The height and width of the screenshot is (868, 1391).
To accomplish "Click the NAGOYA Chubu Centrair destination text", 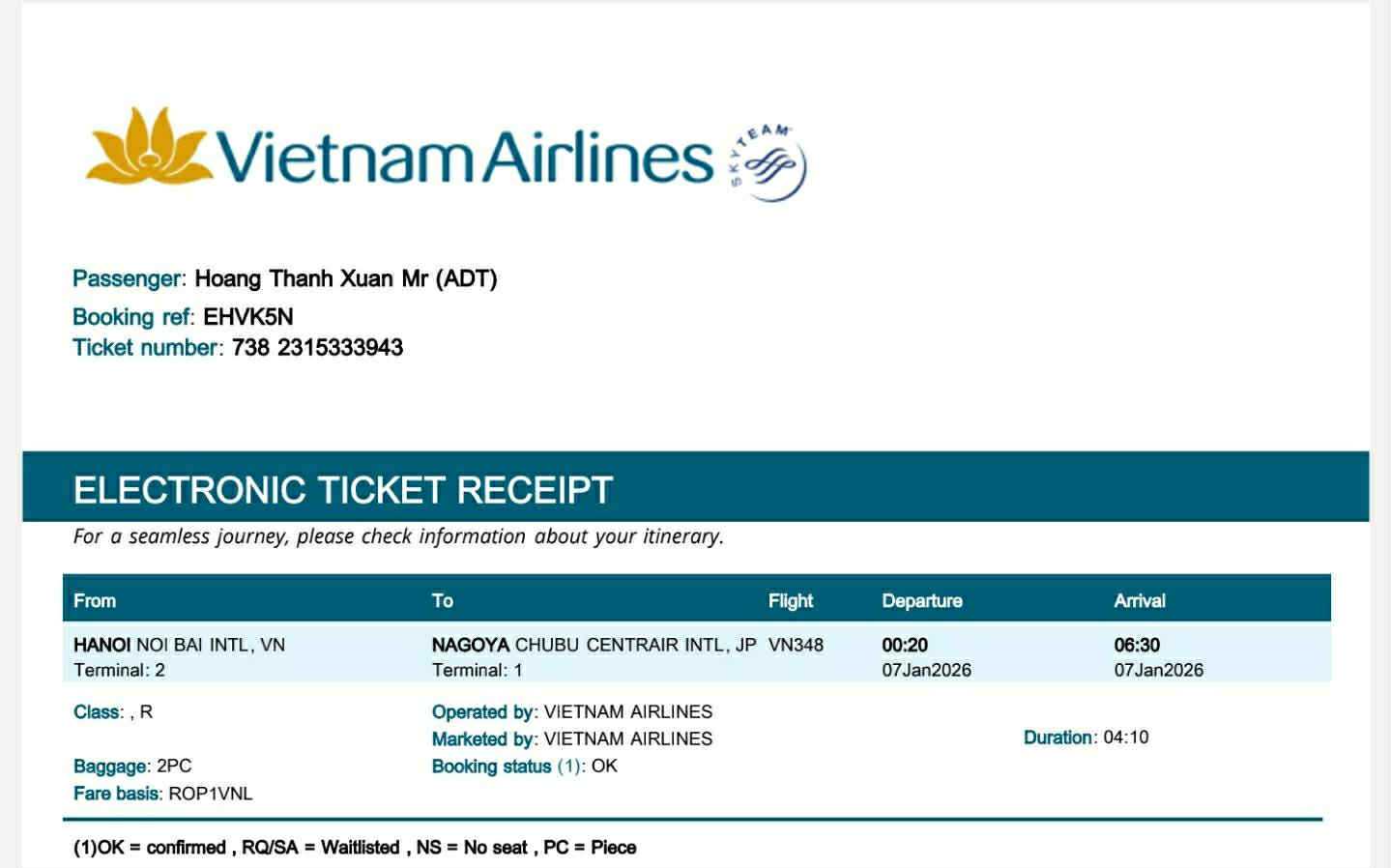I will 594,645.
